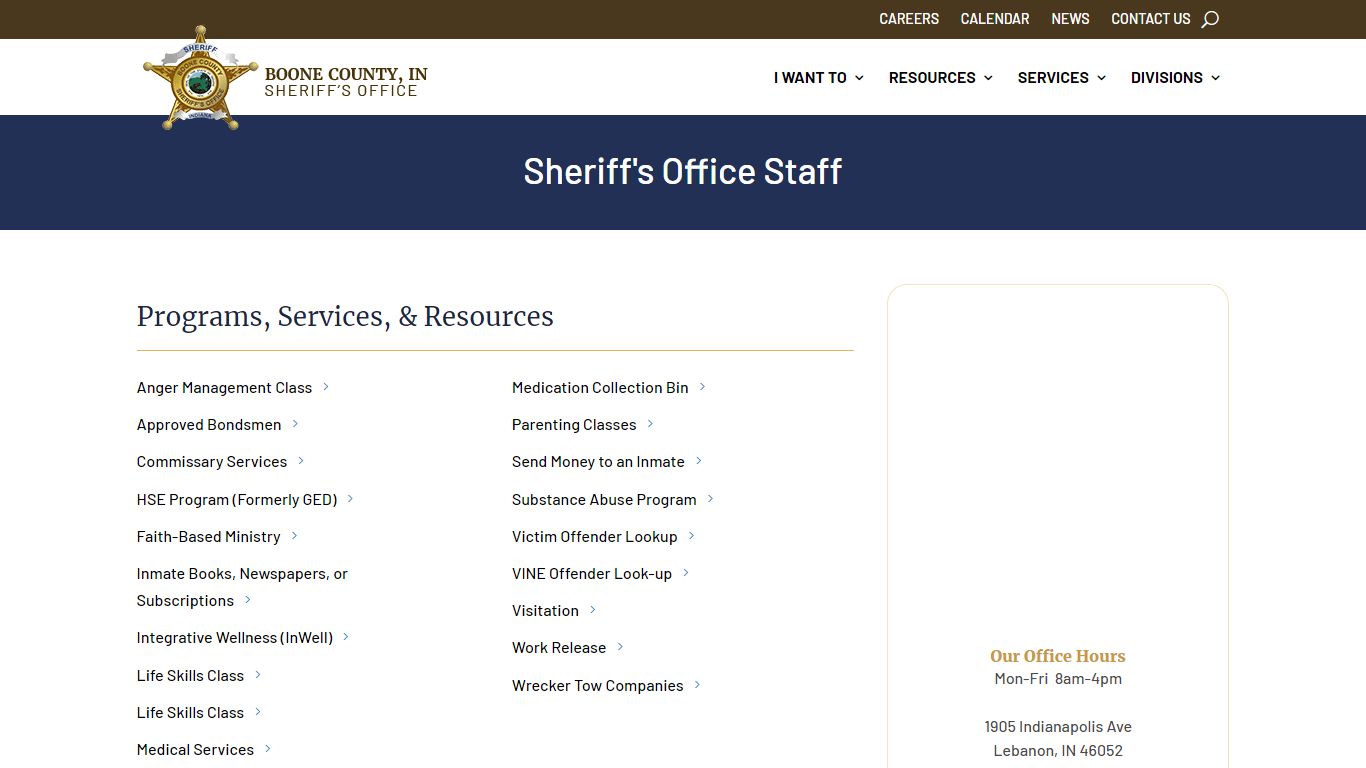
Task: Click the Boone County, IN Sheriff's Office title
Action: pos(346,82)
